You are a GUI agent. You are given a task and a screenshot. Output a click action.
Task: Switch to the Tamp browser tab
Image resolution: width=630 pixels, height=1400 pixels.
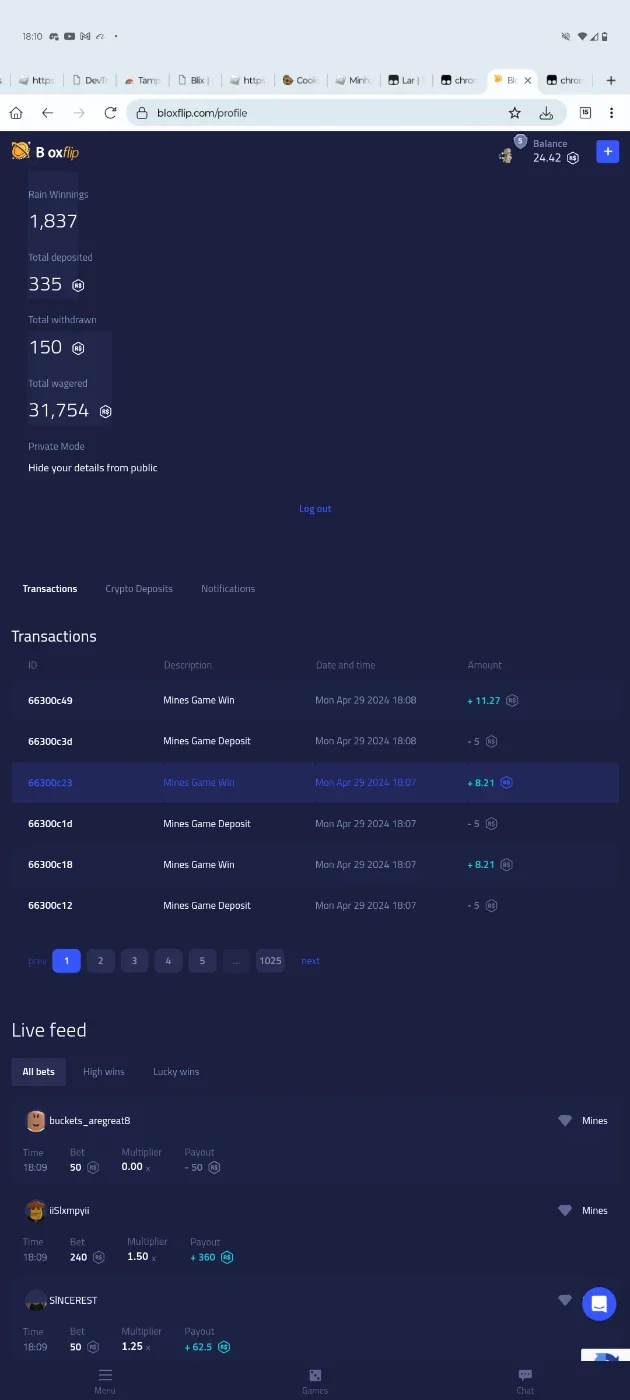coord(141,80)
